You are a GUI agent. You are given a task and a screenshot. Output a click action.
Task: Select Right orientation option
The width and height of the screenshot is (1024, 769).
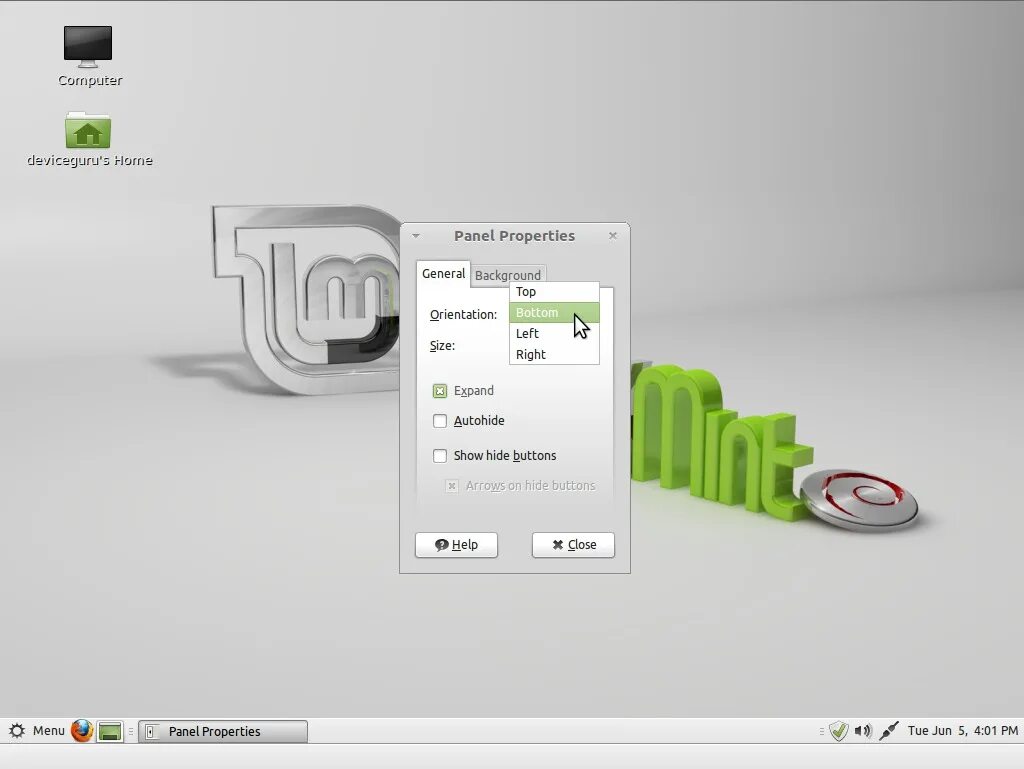(554, 354)
